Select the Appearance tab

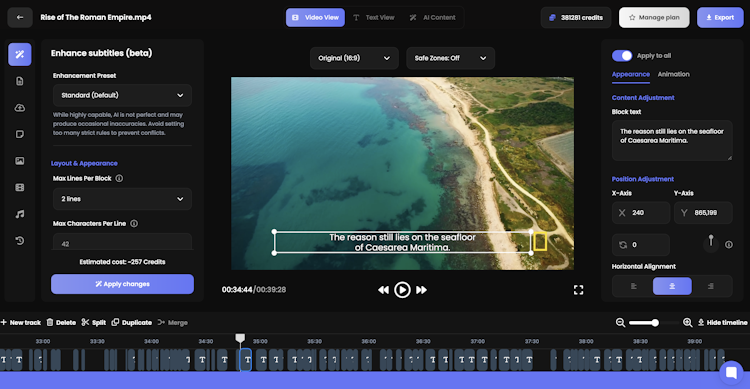[x=630, y=74]
